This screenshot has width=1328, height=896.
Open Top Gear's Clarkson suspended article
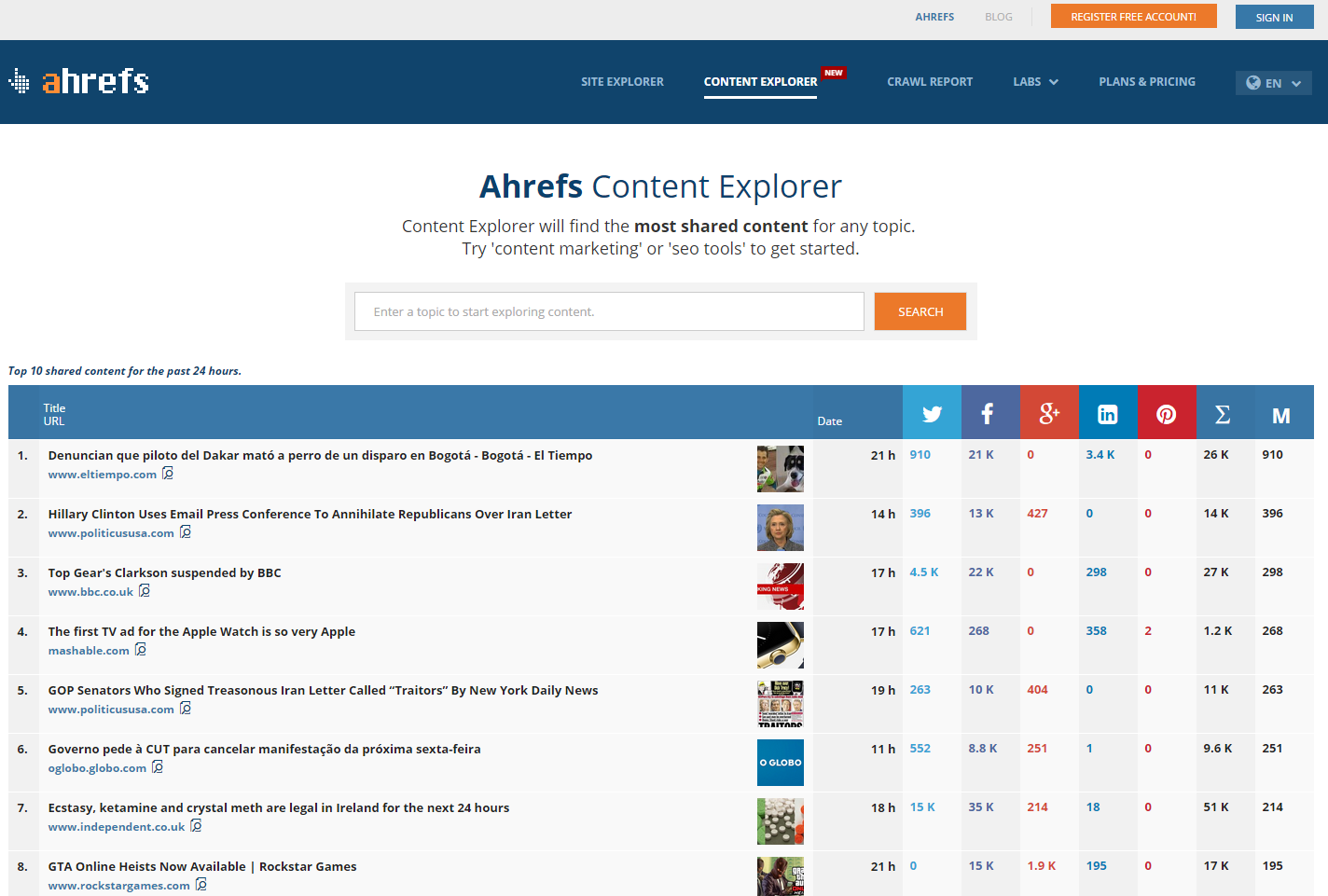coord(165,572)
